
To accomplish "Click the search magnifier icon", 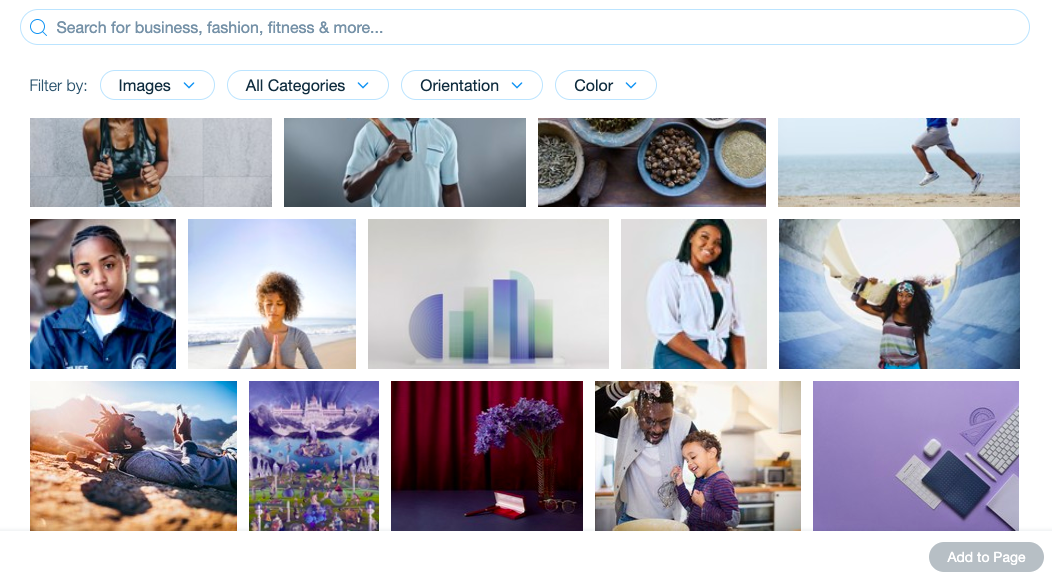I will point(38,28).
